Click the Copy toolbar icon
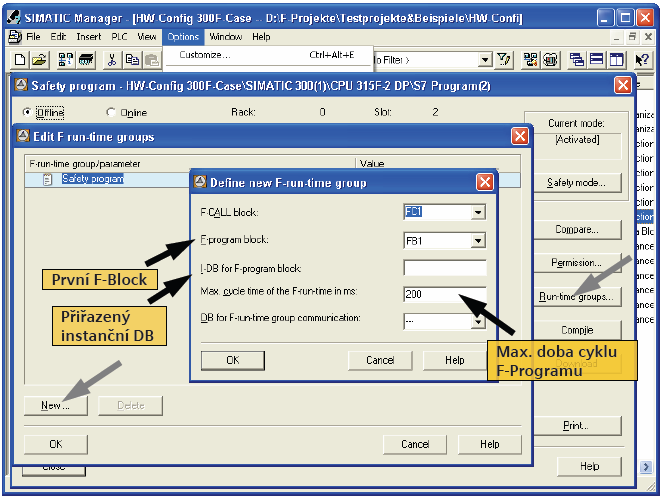This screenshot has height=497, width=663. click(132, 60)
